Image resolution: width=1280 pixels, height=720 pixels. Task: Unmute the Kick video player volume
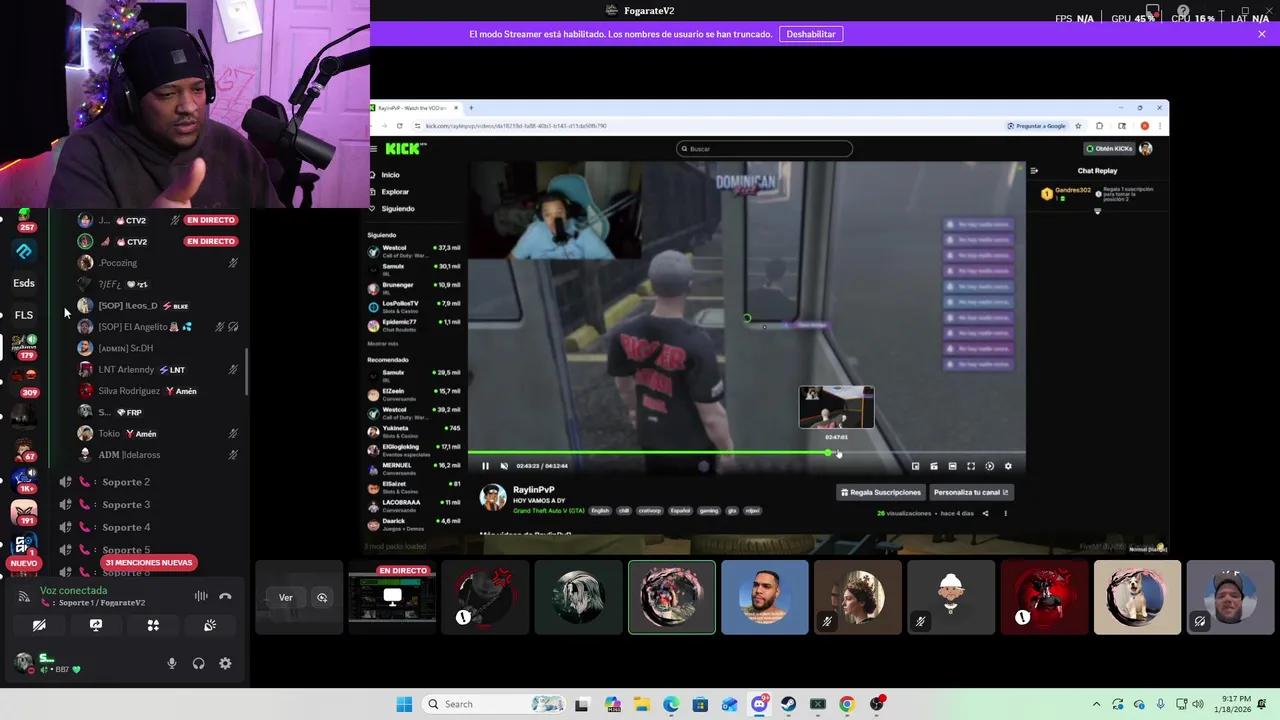pos(504,466)
